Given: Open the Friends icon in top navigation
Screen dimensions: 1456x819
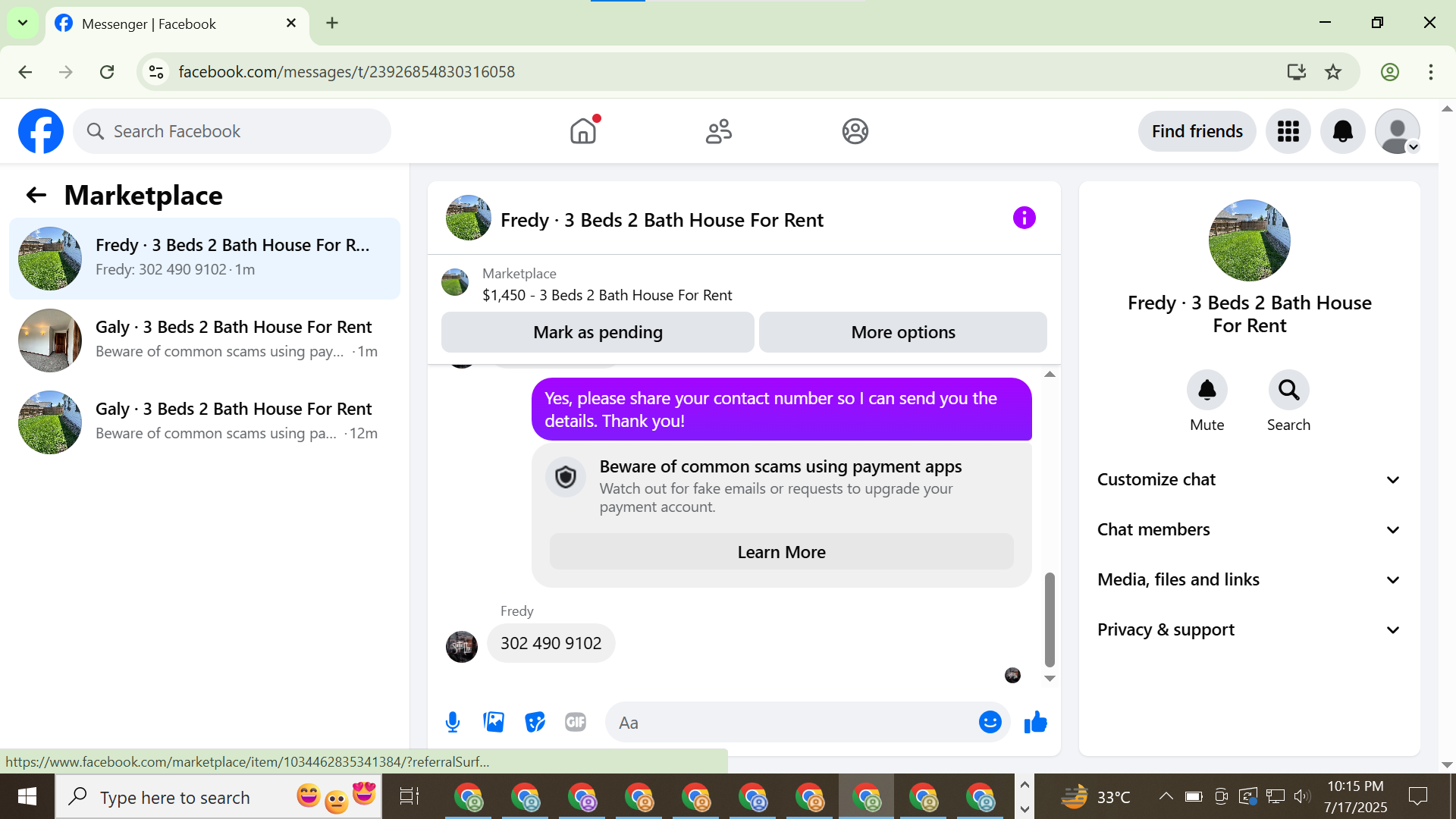Looking at the screenshot, I should (x=719, y=131).
